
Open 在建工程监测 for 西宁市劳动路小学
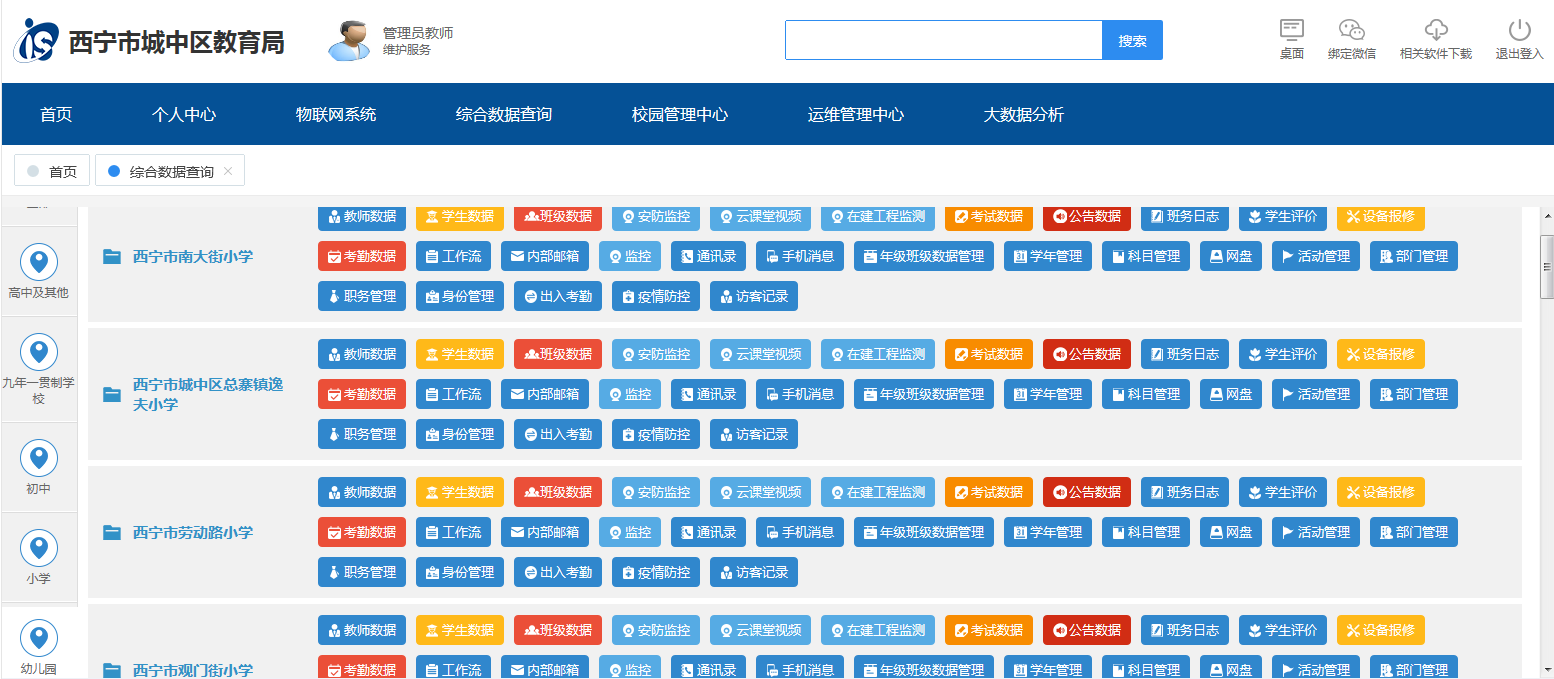(x=878, y=492)
